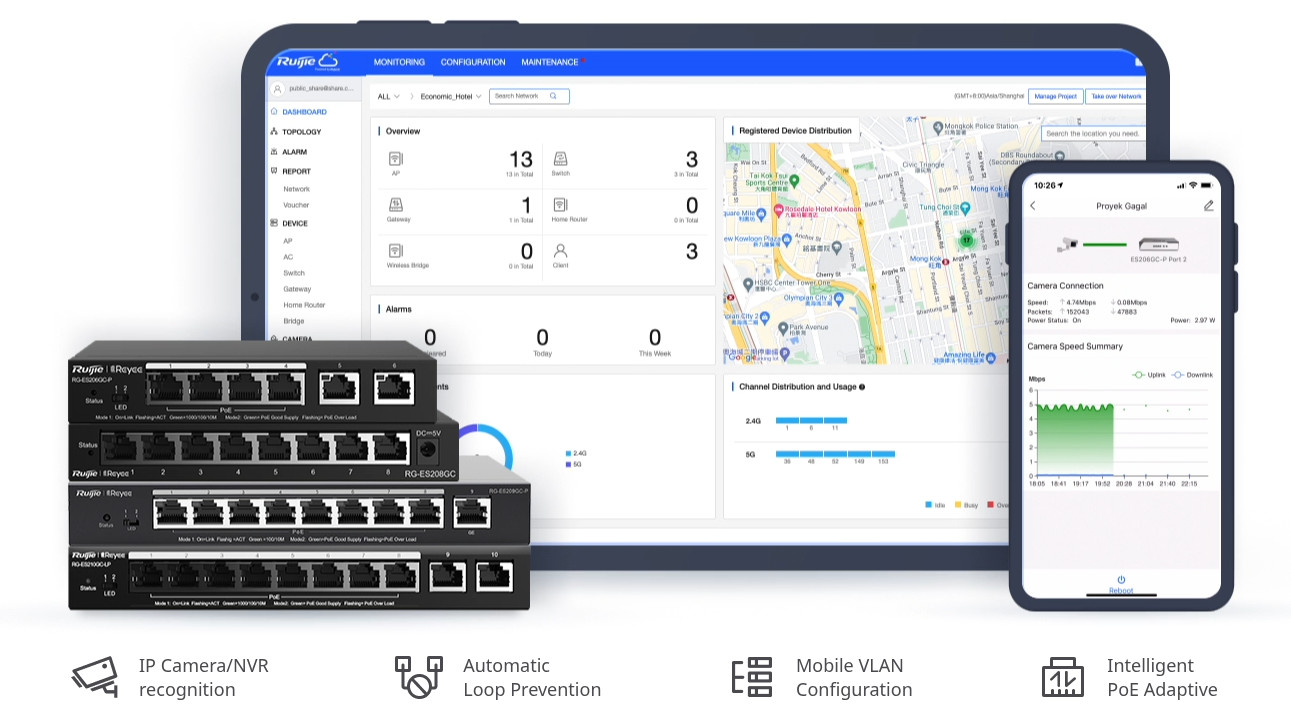
Task: Select Voucher under REPORT
Action: (x=296, y=205)
